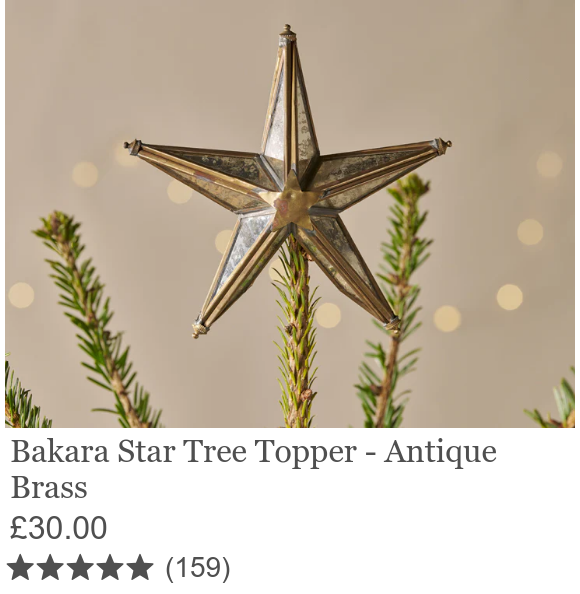Image resolution: width=580 pixels, height=594 pixels.
Task: Select the third rating star
Action: 80,567
